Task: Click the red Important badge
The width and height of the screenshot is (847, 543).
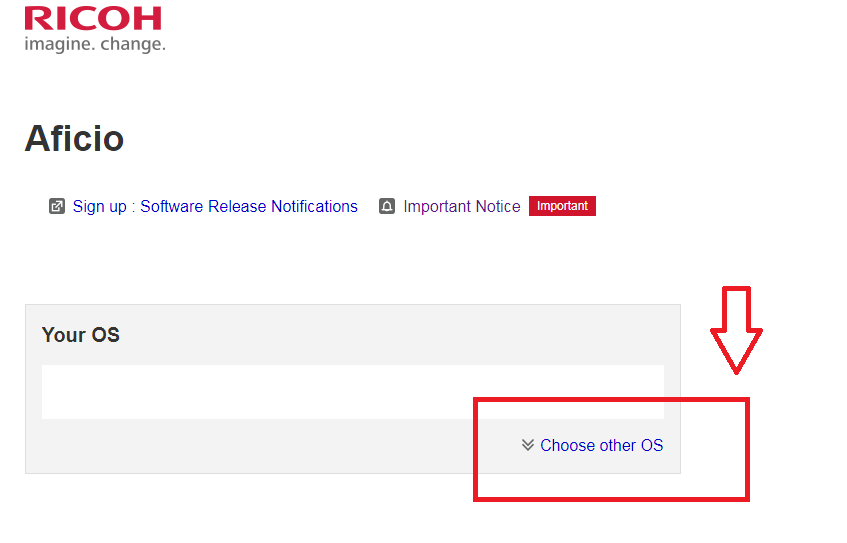Action: [562, 206]
